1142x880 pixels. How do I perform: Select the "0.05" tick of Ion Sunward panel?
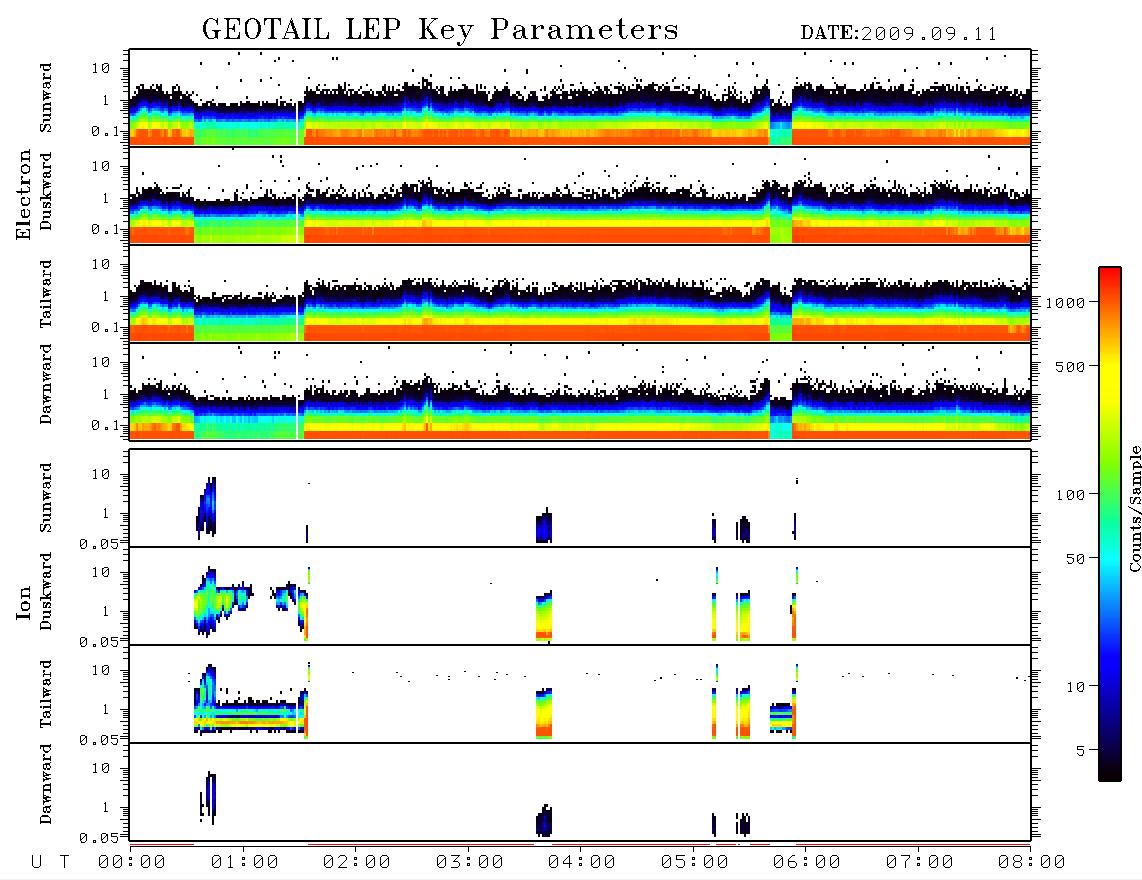99,543
